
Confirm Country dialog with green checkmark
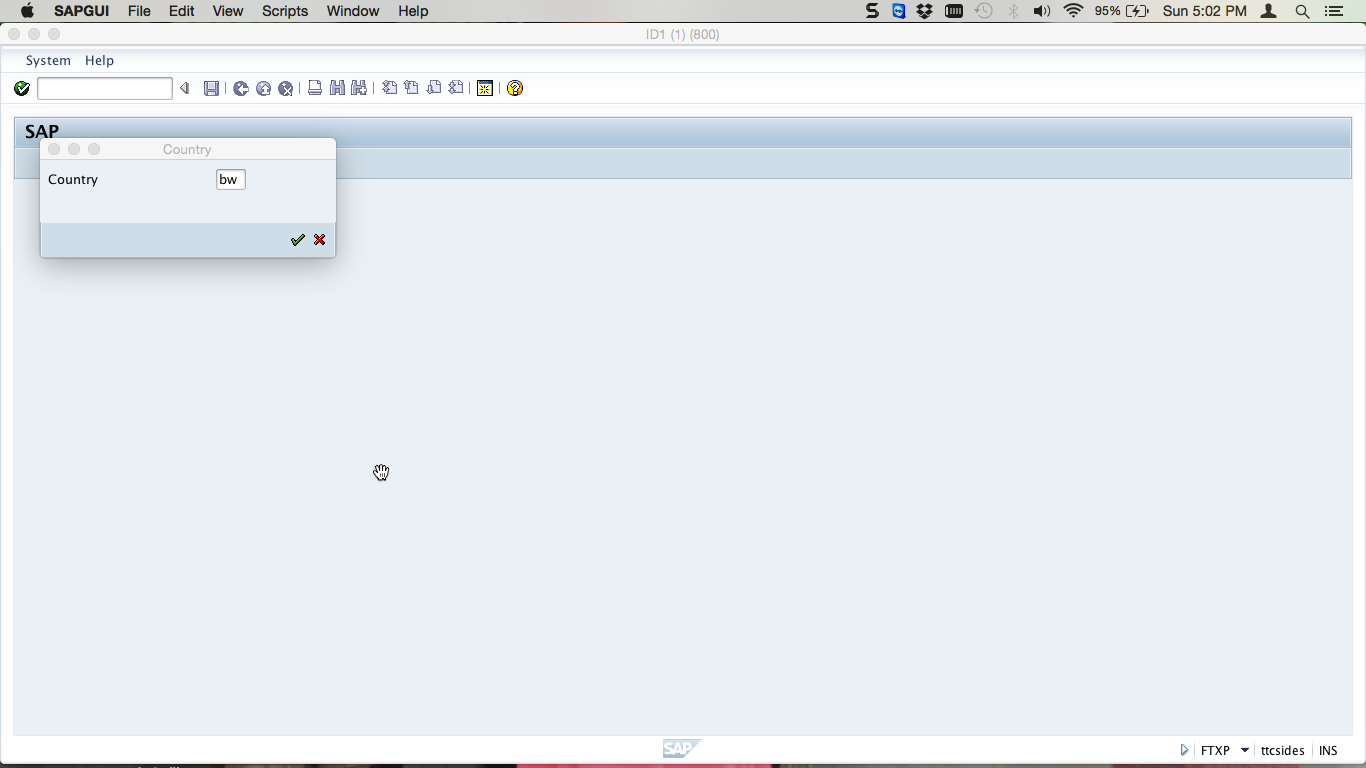tap(297, 240)
